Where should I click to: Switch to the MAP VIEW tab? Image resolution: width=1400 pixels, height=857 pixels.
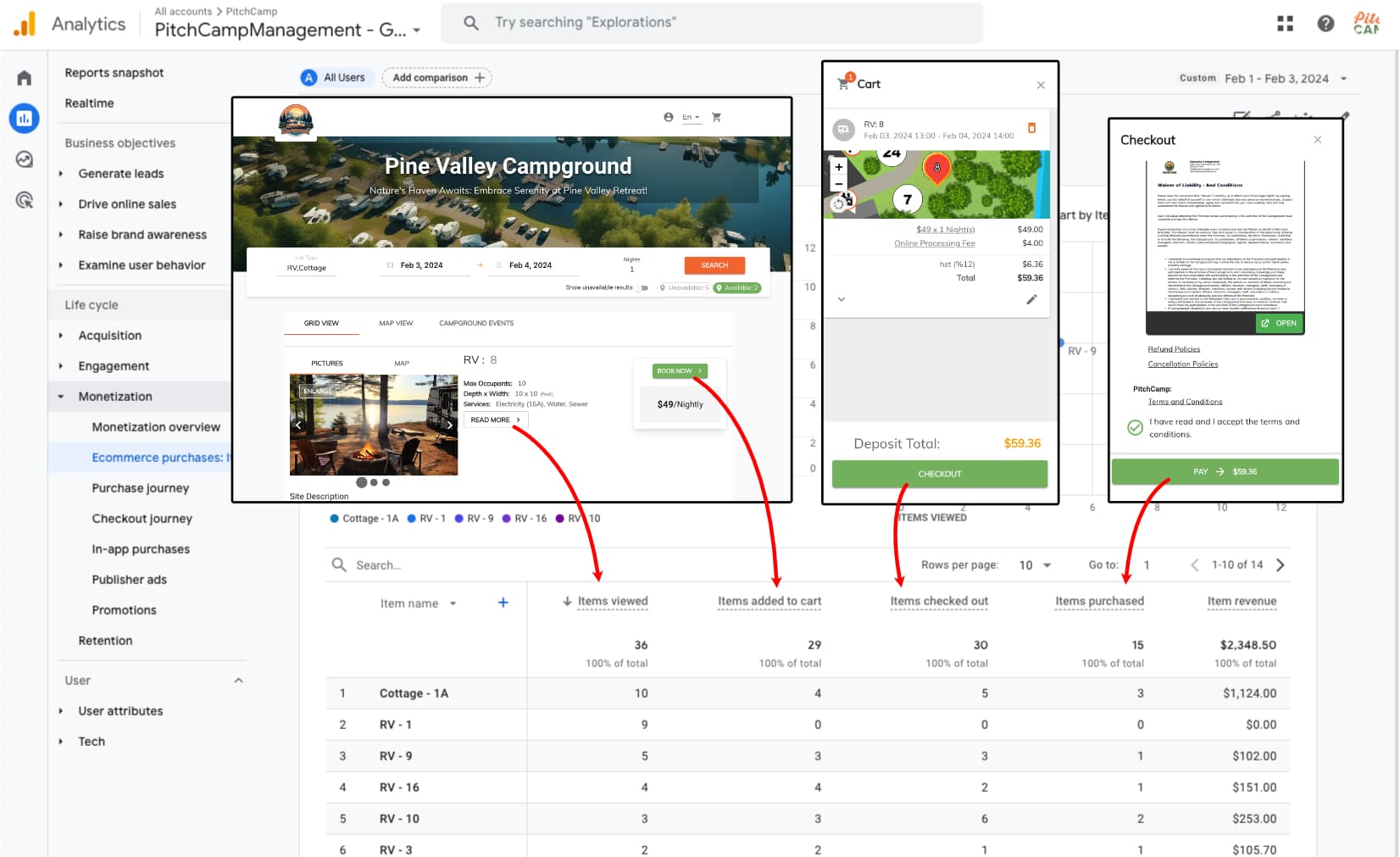(396, 323)
